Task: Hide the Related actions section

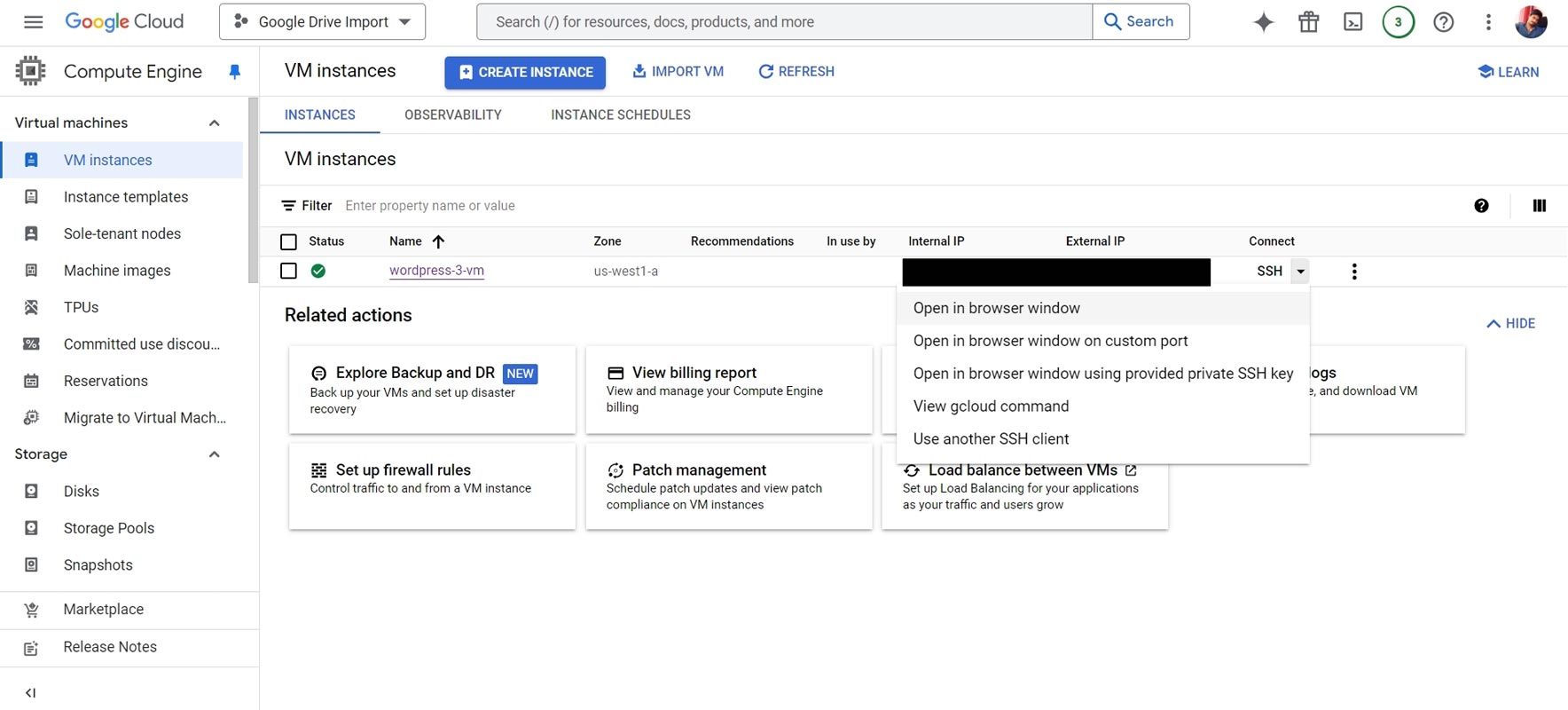Action: click(x=1510, y=324)
